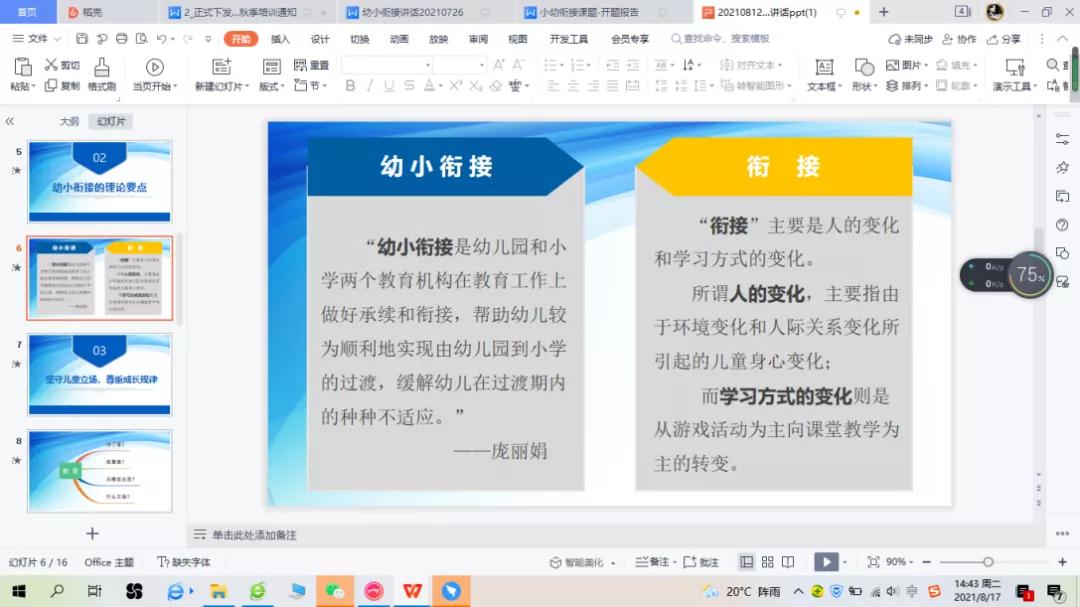Click the Collaborate (协作) button
This screenshot has height=607, width=1080.
point(959,39)
